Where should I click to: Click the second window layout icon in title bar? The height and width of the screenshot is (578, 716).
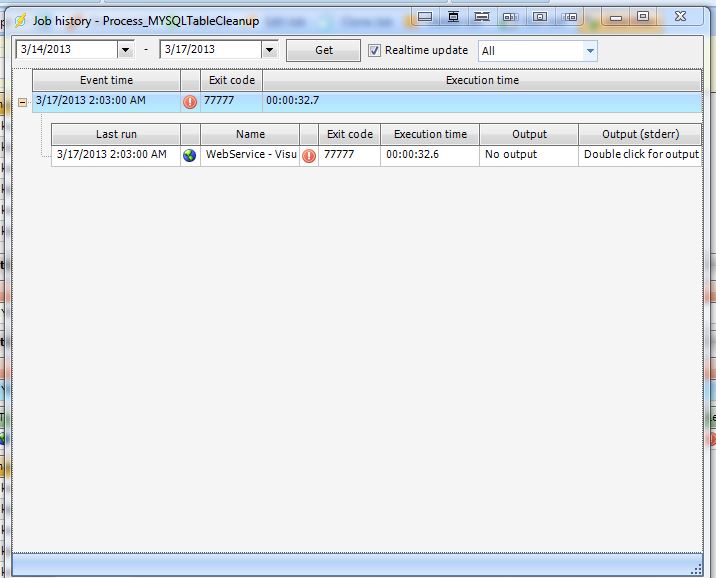[454, 17]
